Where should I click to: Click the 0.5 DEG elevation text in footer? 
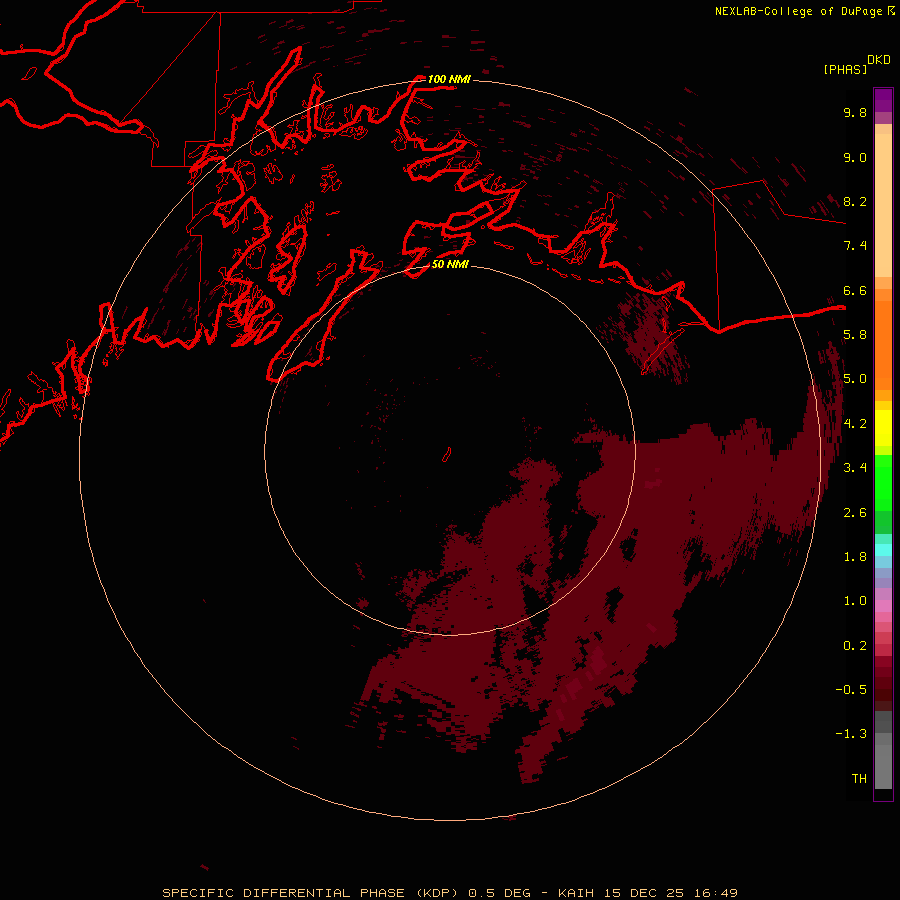point(499,893)
